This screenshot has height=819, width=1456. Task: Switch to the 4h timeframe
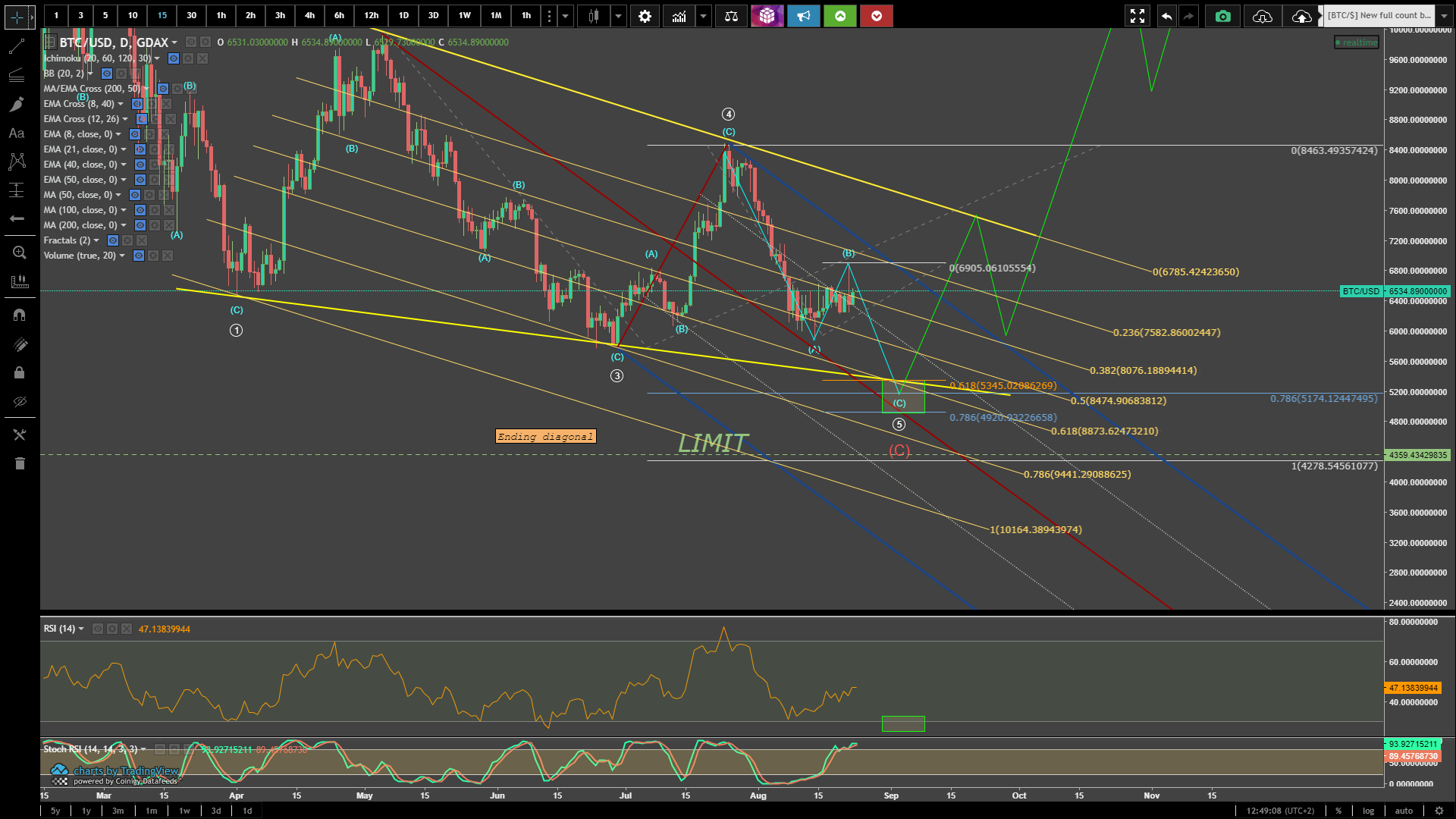[x=309, y=16]
